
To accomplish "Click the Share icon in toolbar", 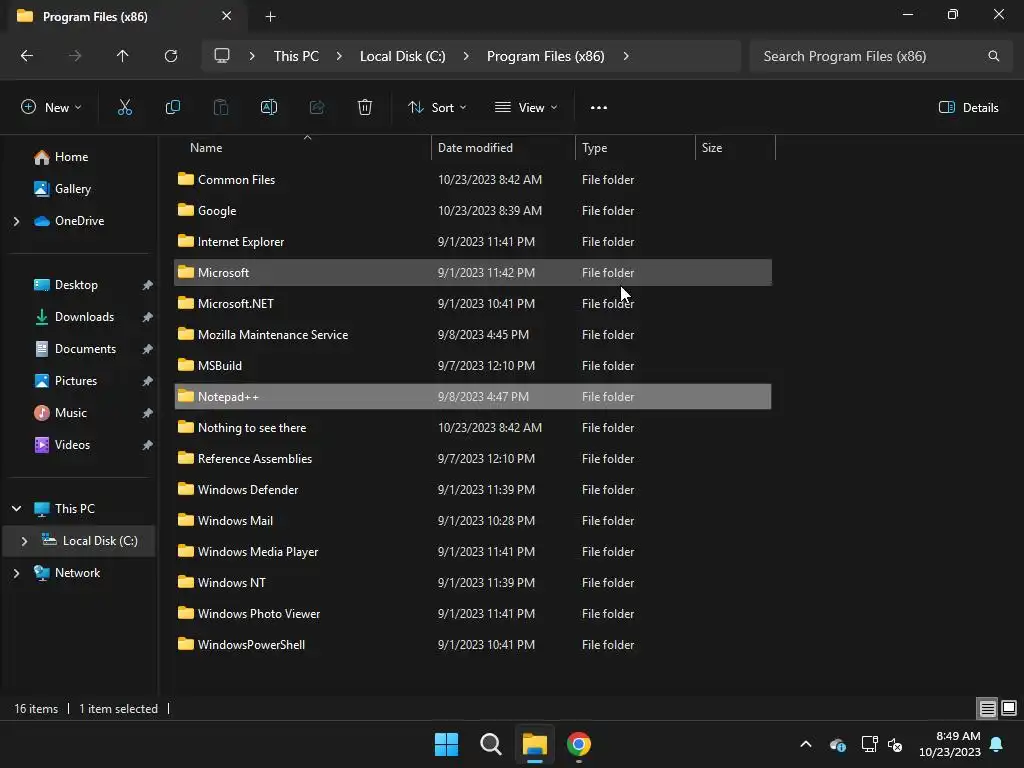I will point(317,108).
